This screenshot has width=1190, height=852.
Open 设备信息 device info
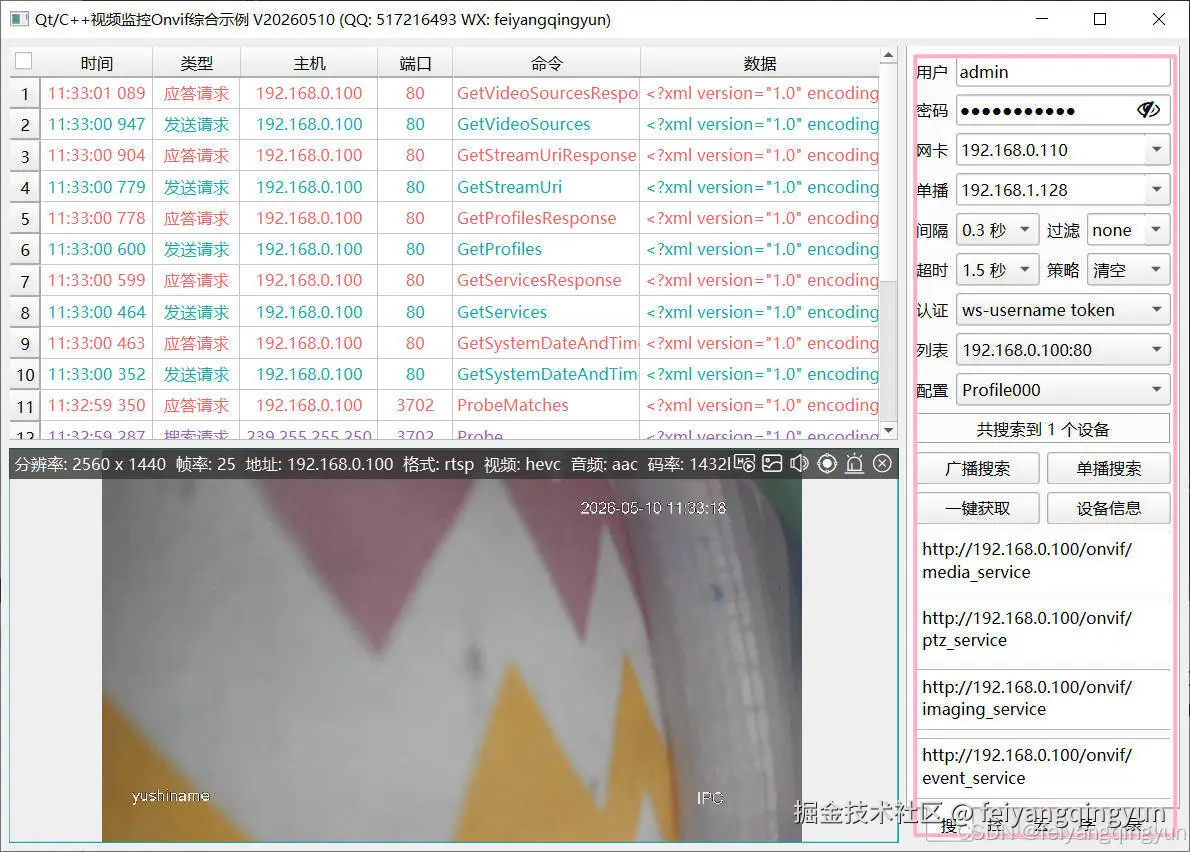click(x=1108, y=508)
